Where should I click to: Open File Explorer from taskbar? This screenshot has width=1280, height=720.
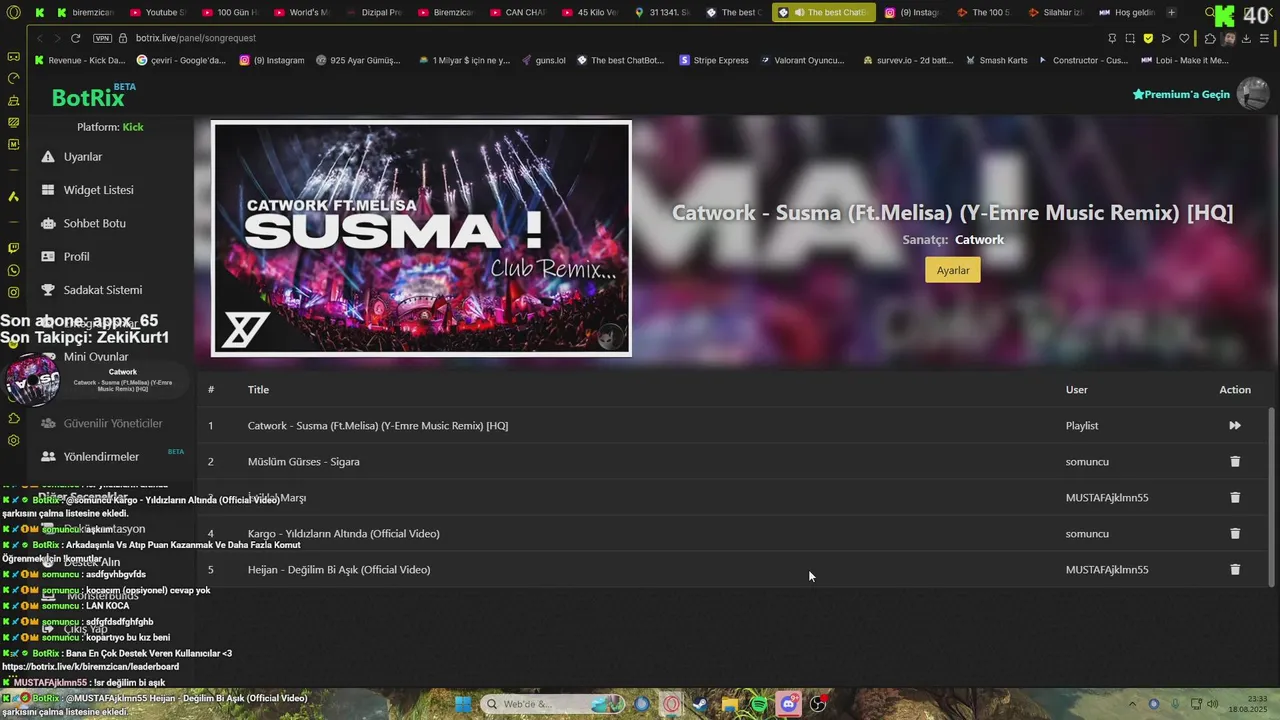coord(730,704)
